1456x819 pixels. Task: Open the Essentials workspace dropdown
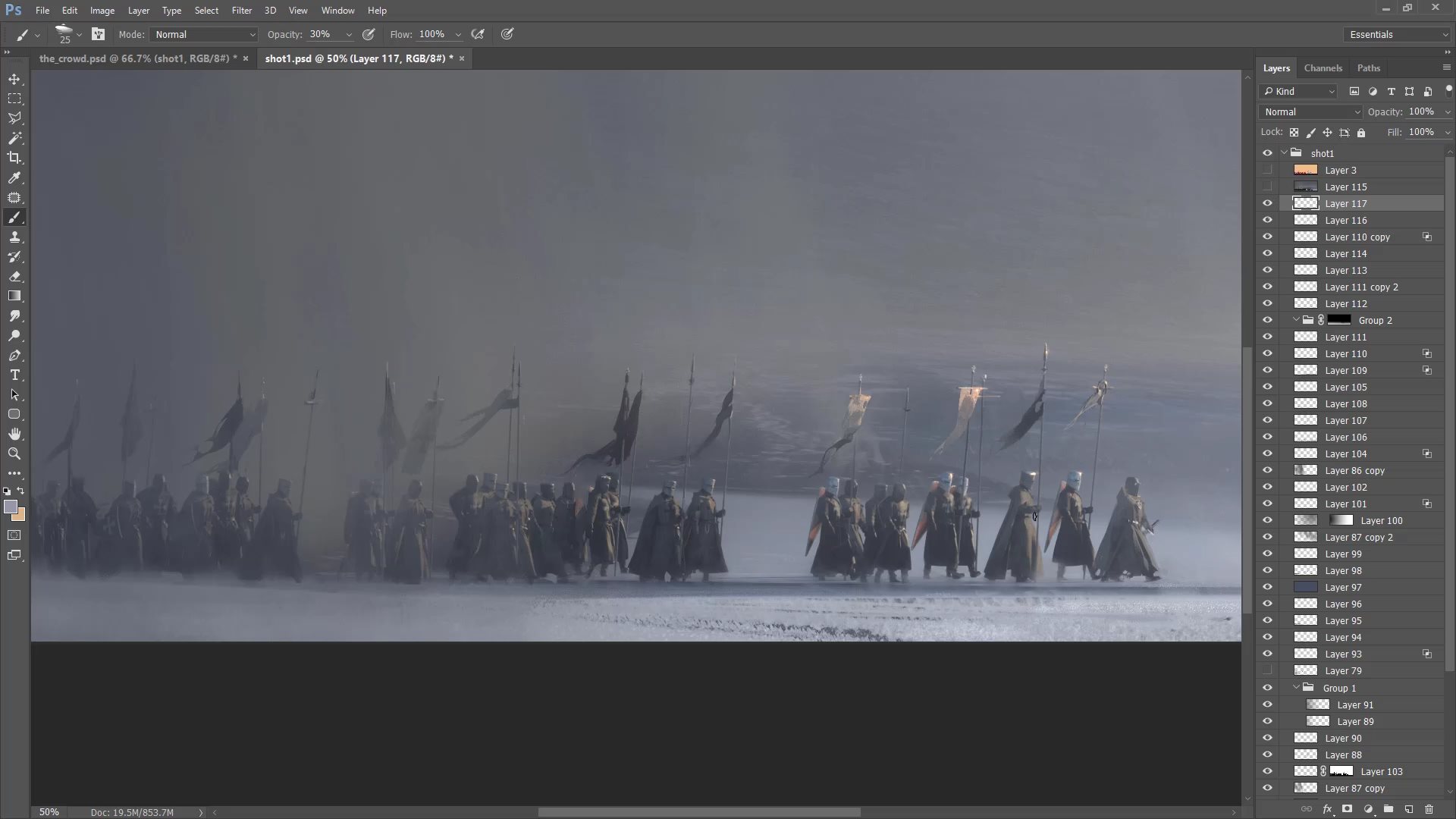pyautogui.click(x=1398, y=34)
